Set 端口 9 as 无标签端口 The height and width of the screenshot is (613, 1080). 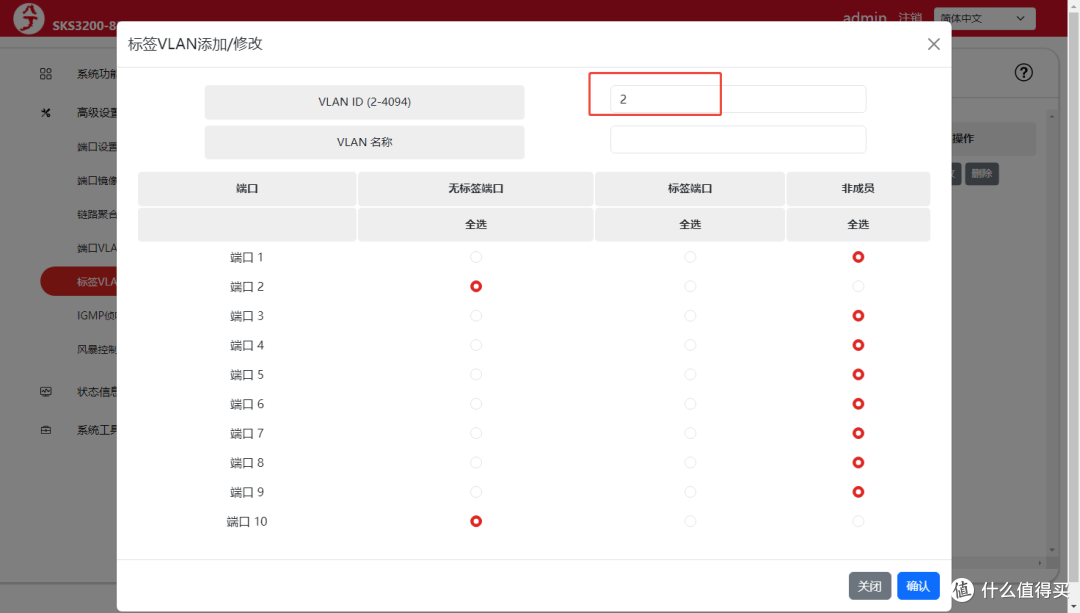click(x=476, y=492)
